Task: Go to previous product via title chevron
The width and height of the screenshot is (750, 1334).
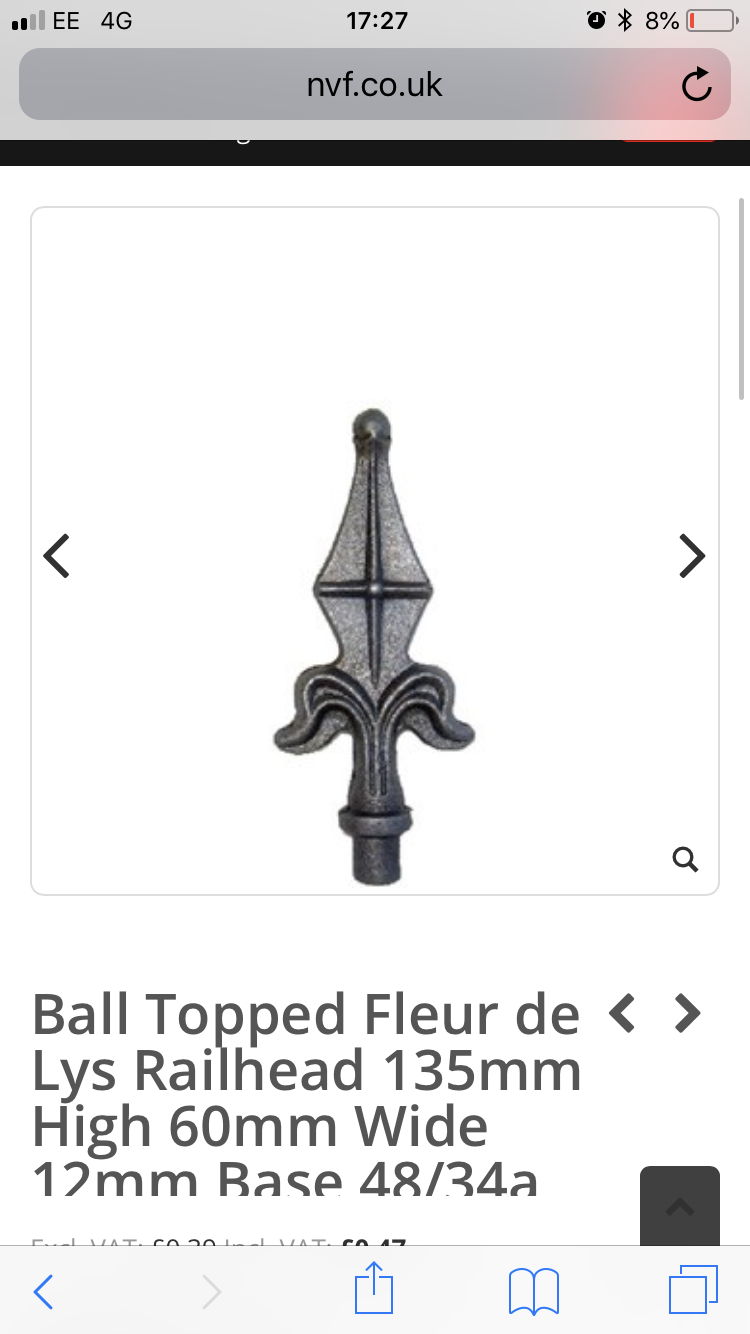Action: 622,1014
